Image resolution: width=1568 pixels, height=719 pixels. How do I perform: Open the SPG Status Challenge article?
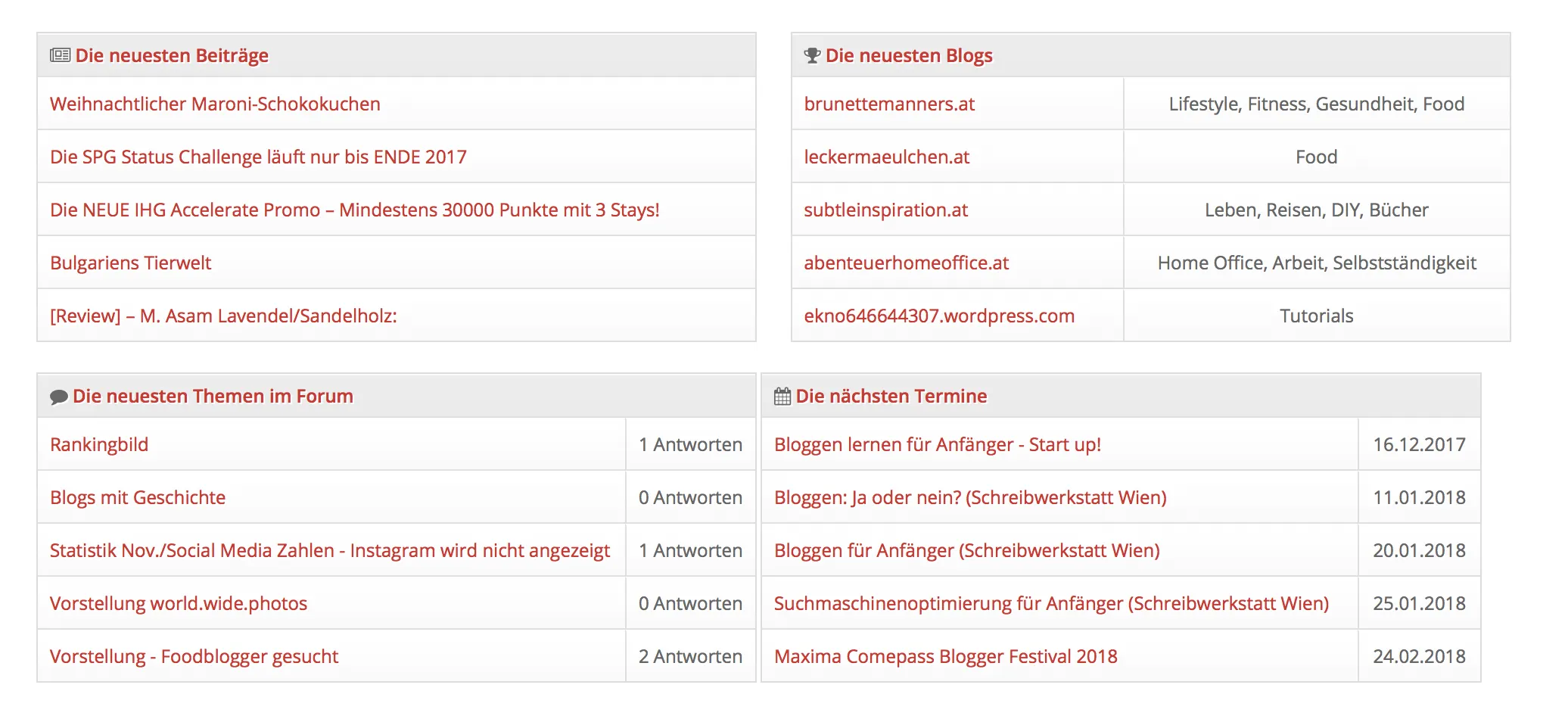tap(258, 157)
